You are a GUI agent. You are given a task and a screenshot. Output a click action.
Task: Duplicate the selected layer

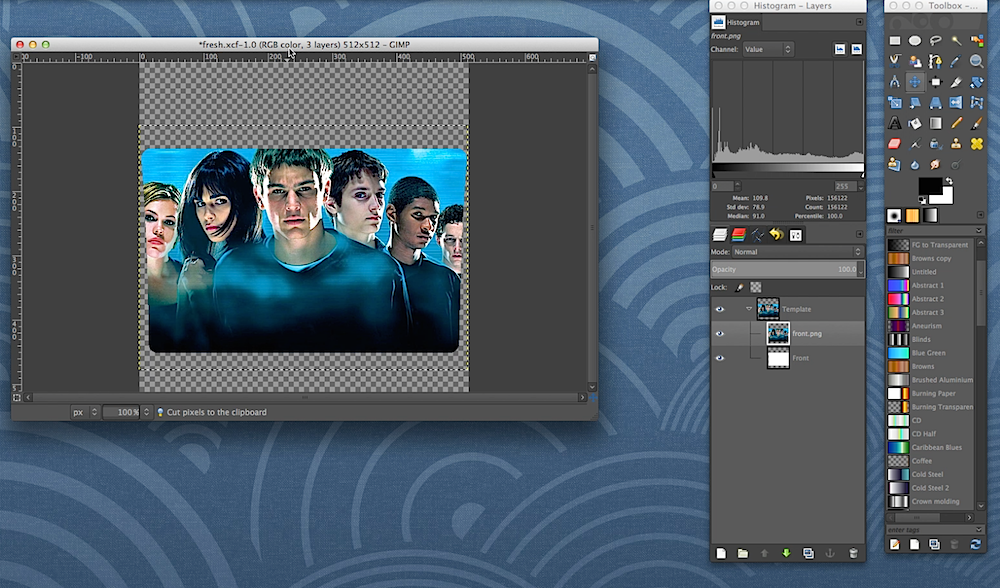pyautogui.click(x=808, y=554)
